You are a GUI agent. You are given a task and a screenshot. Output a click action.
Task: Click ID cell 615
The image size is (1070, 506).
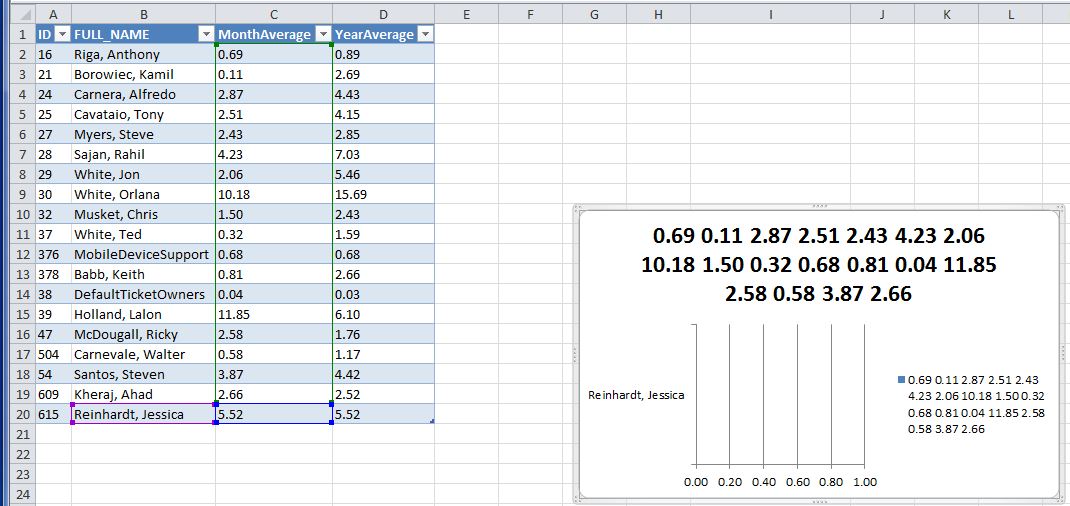click(53, 414)
